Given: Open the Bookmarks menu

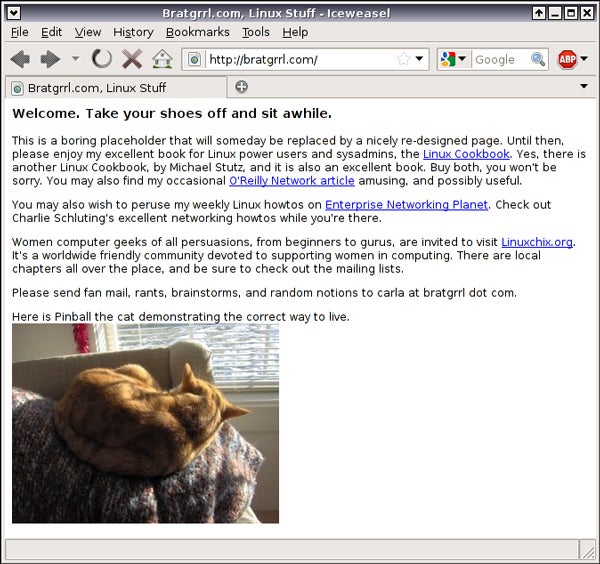Looking at the screenshot, I should (197, 32).
